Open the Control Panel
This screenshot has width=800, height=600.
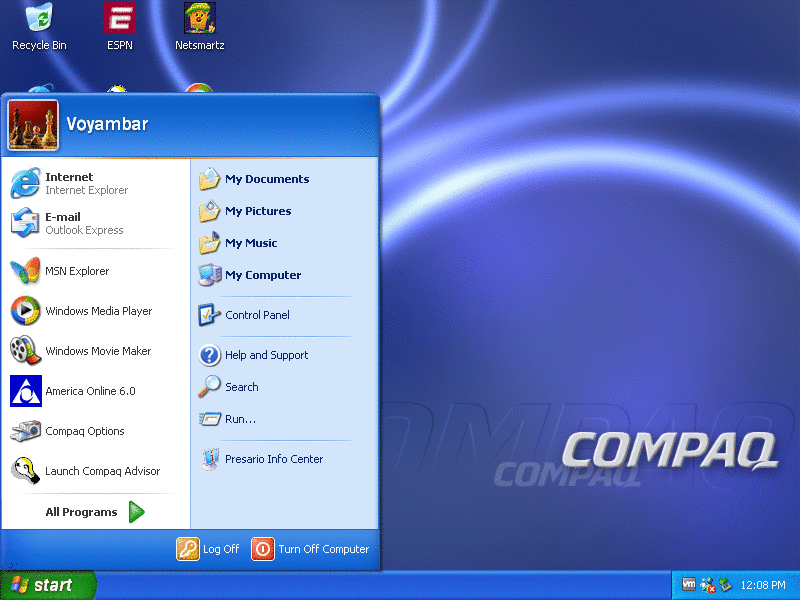click(285, 315)
